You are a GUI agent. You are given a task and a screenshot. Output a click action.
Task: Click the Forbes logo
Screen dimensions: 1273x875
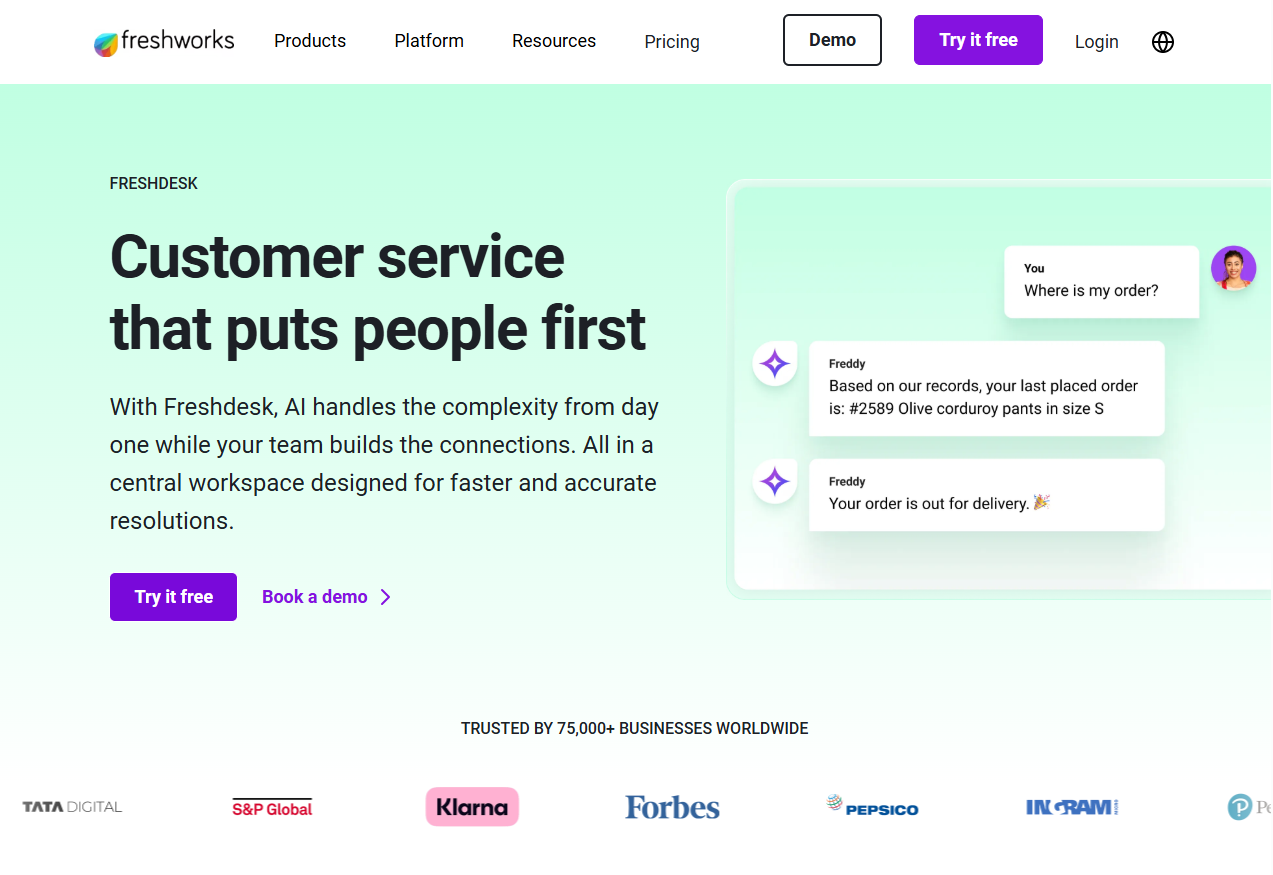click(672, 807)
